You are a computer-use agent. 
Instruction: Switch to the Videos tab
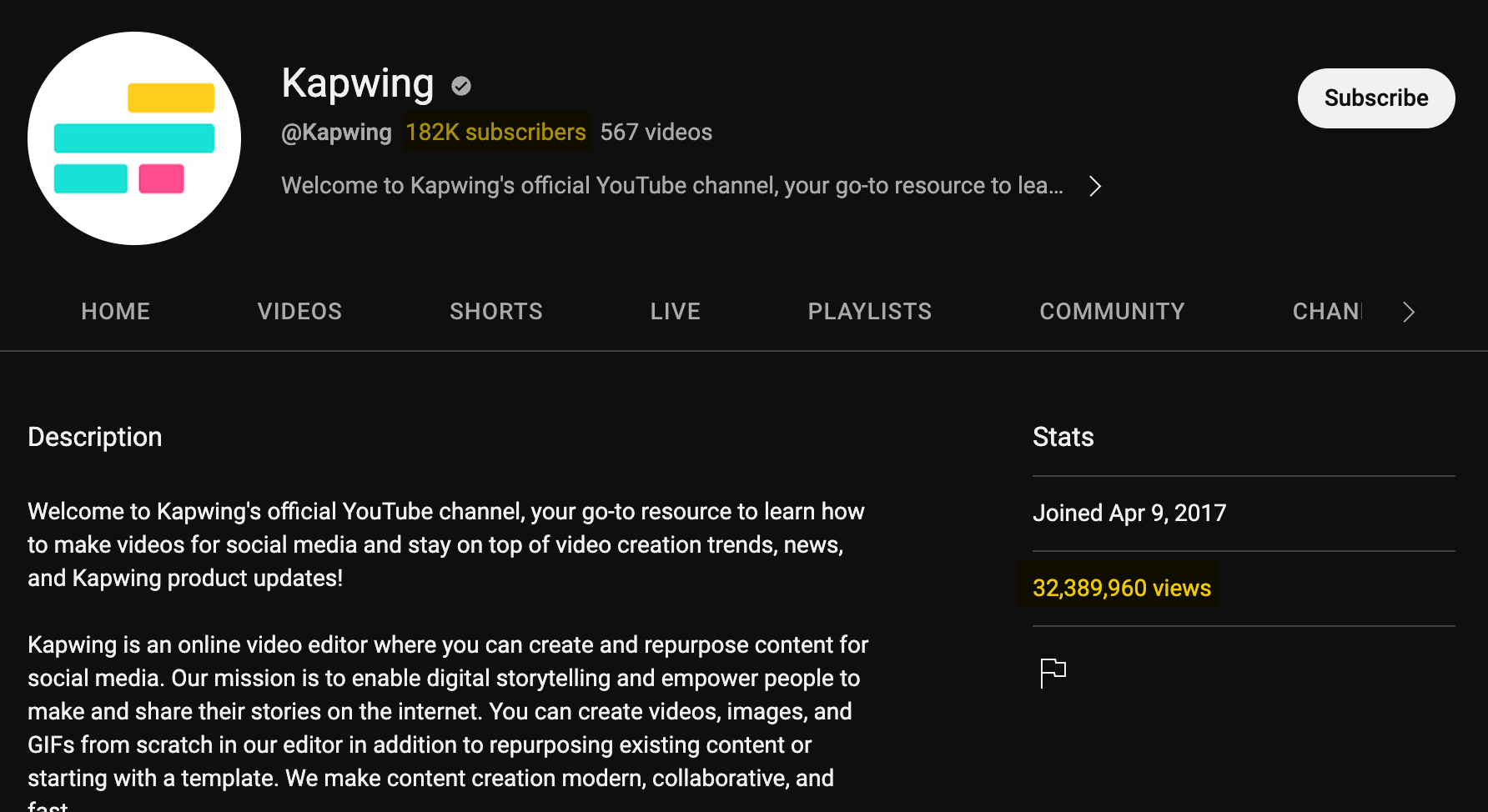click(299, 311)
